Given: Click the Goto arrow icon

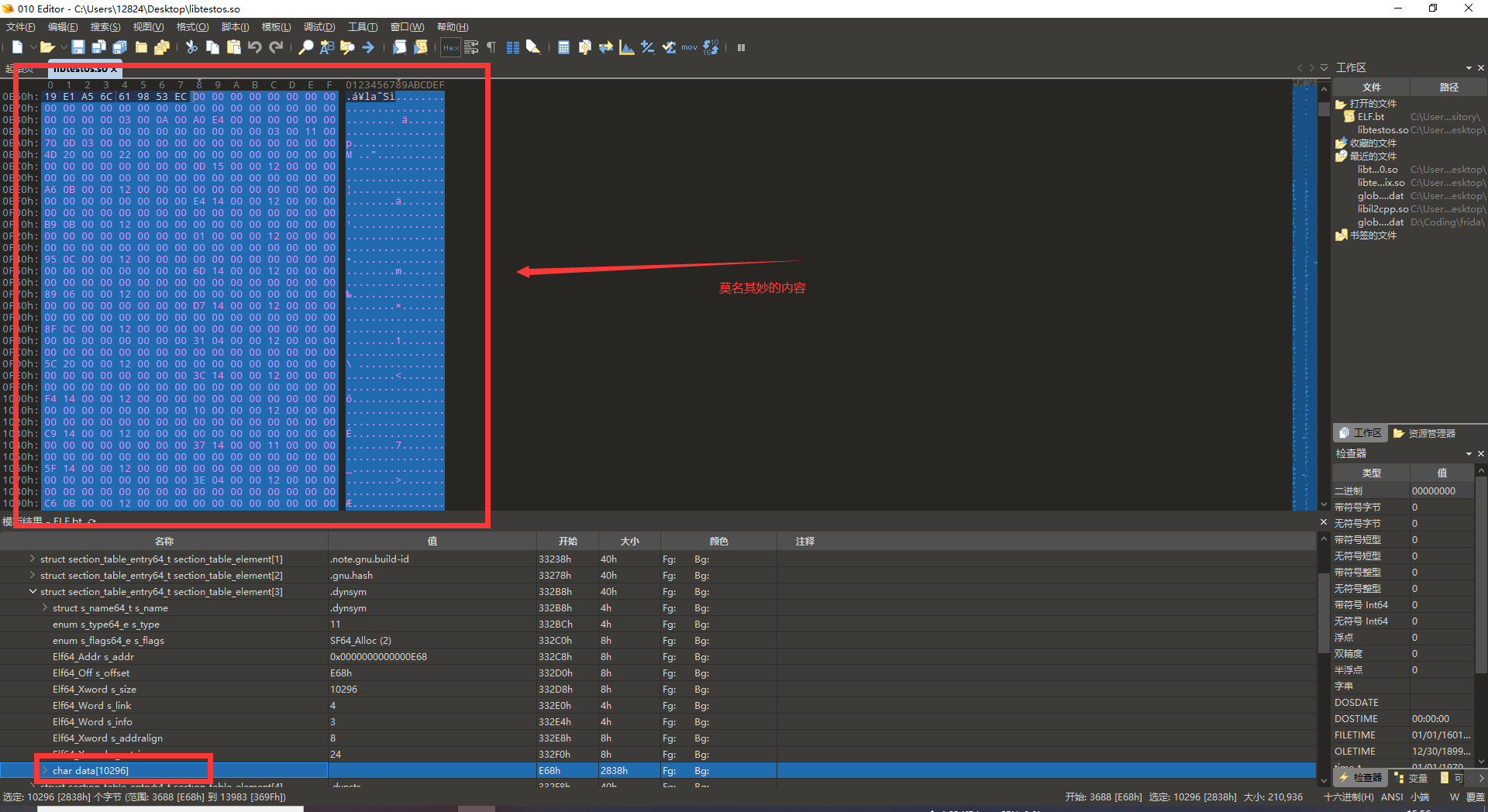Looking at the screenshot, I should [368, 47].
